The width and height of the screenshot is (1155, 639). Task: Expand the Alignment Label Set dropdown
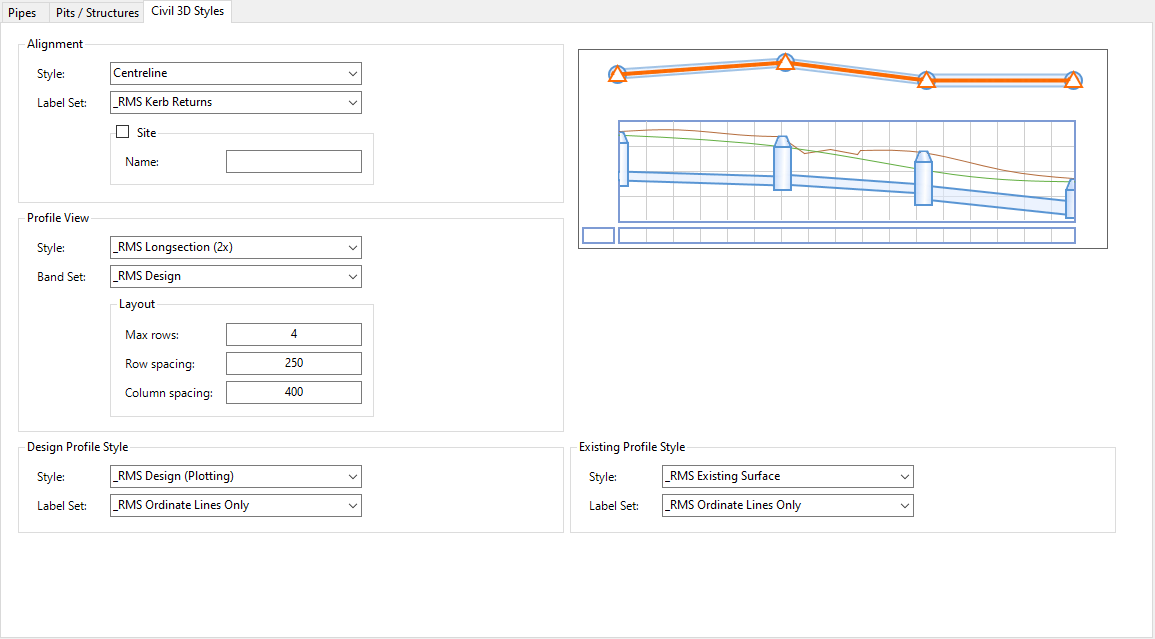click(x=235, y=102)
